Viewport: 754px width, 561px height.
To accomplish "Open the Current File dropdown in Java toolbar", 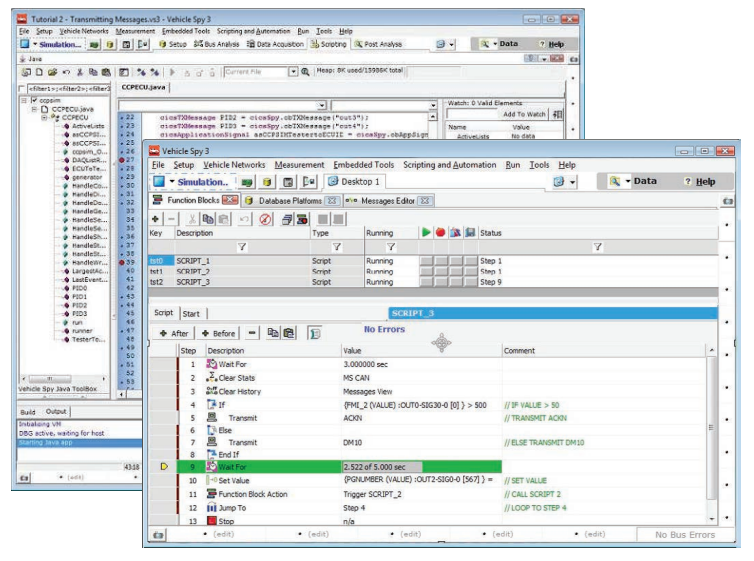I will click(x=293, y=72).
